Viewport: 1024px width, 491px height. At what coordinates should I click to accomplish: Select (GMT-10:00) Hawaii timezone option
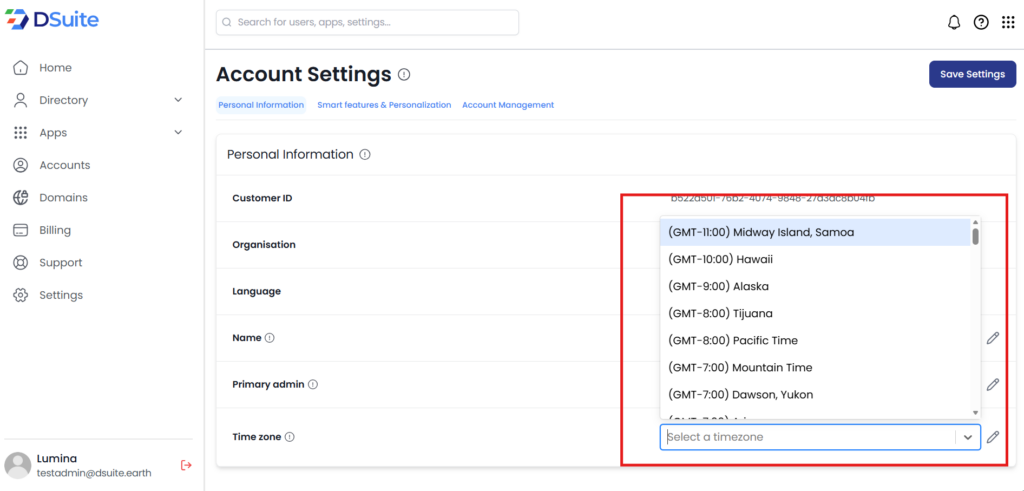(720, 259)
